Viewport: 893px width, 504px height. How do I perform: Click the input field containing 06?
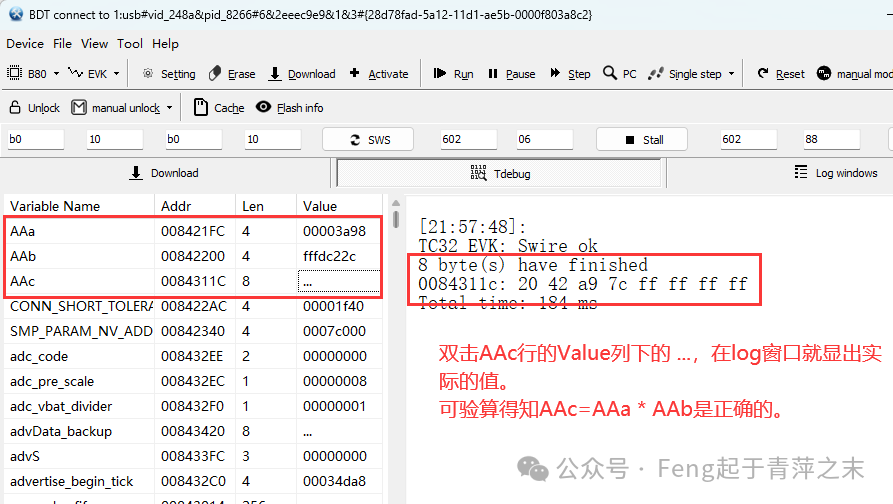544,140
